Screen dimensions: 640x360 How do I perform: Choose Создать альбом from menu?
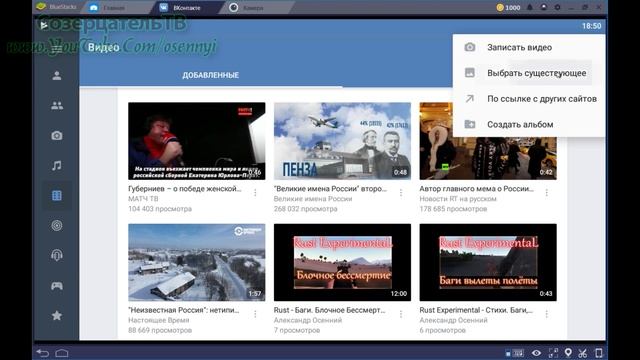529,124
